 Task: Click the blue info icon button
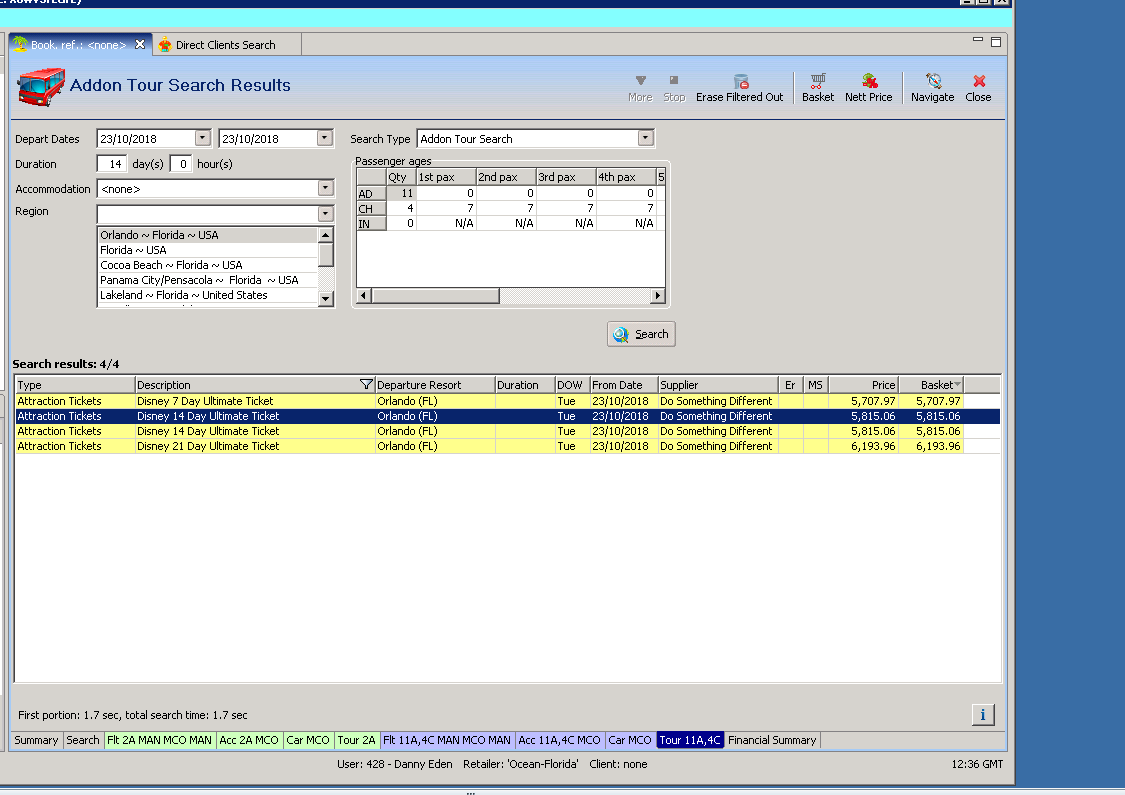point(982,714)
